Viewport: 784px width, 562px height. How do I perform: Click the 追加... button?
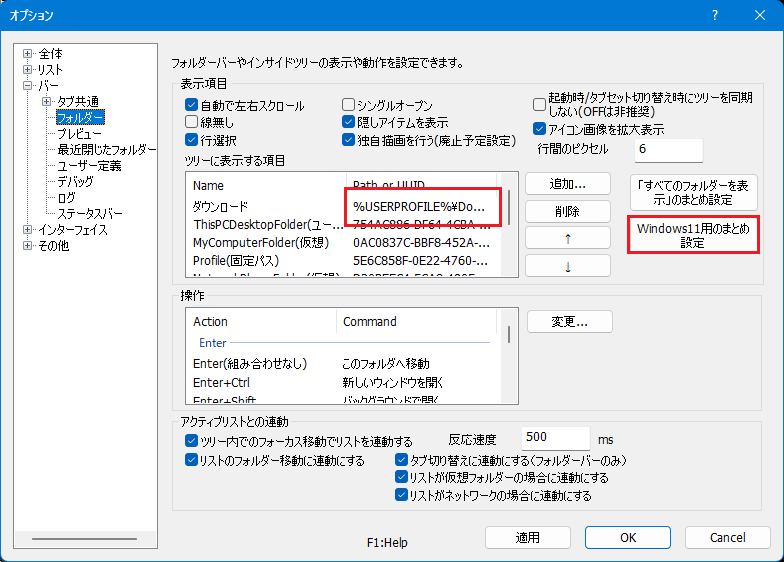[567, 184]
